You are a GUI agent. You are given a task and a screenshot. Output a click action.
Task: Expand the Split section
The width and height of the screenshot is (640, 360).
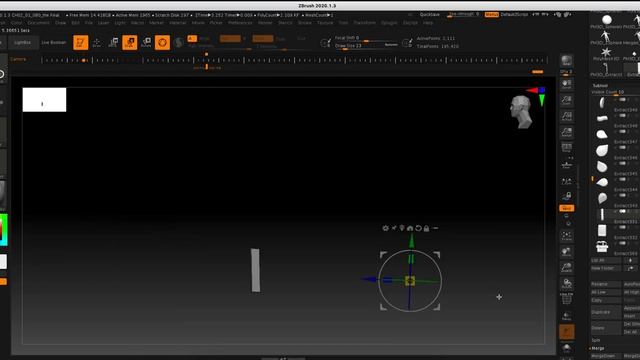click(x=596, y=340)
